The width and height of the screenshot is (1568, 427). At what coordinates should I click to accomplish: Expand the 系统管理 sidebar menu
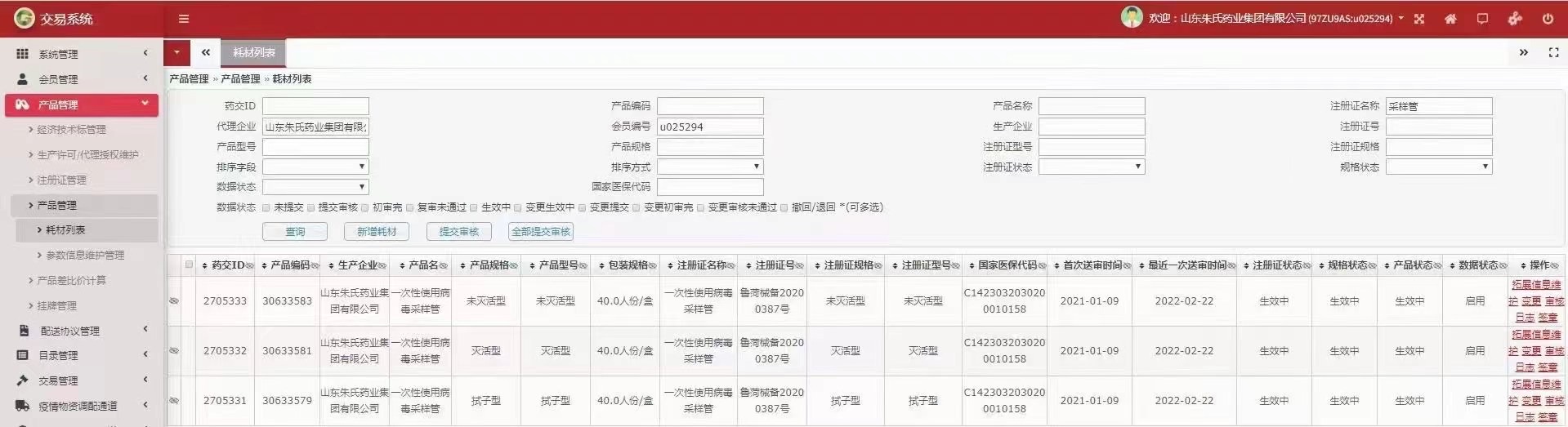point(82,54)
